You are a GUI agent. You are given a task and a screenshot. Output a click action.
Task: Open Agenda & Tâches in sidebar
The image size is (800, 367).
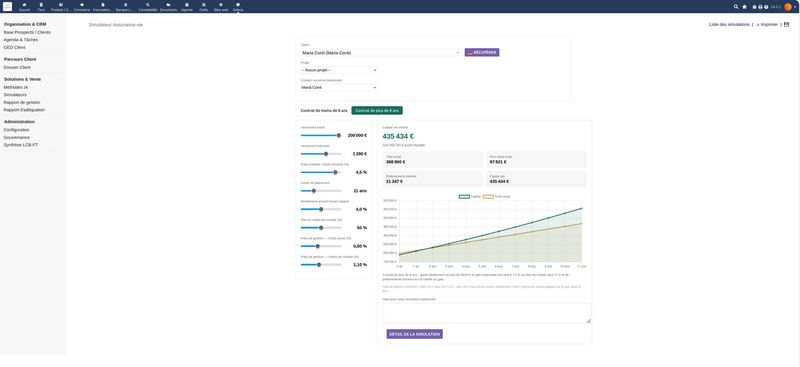pos(20,40)
